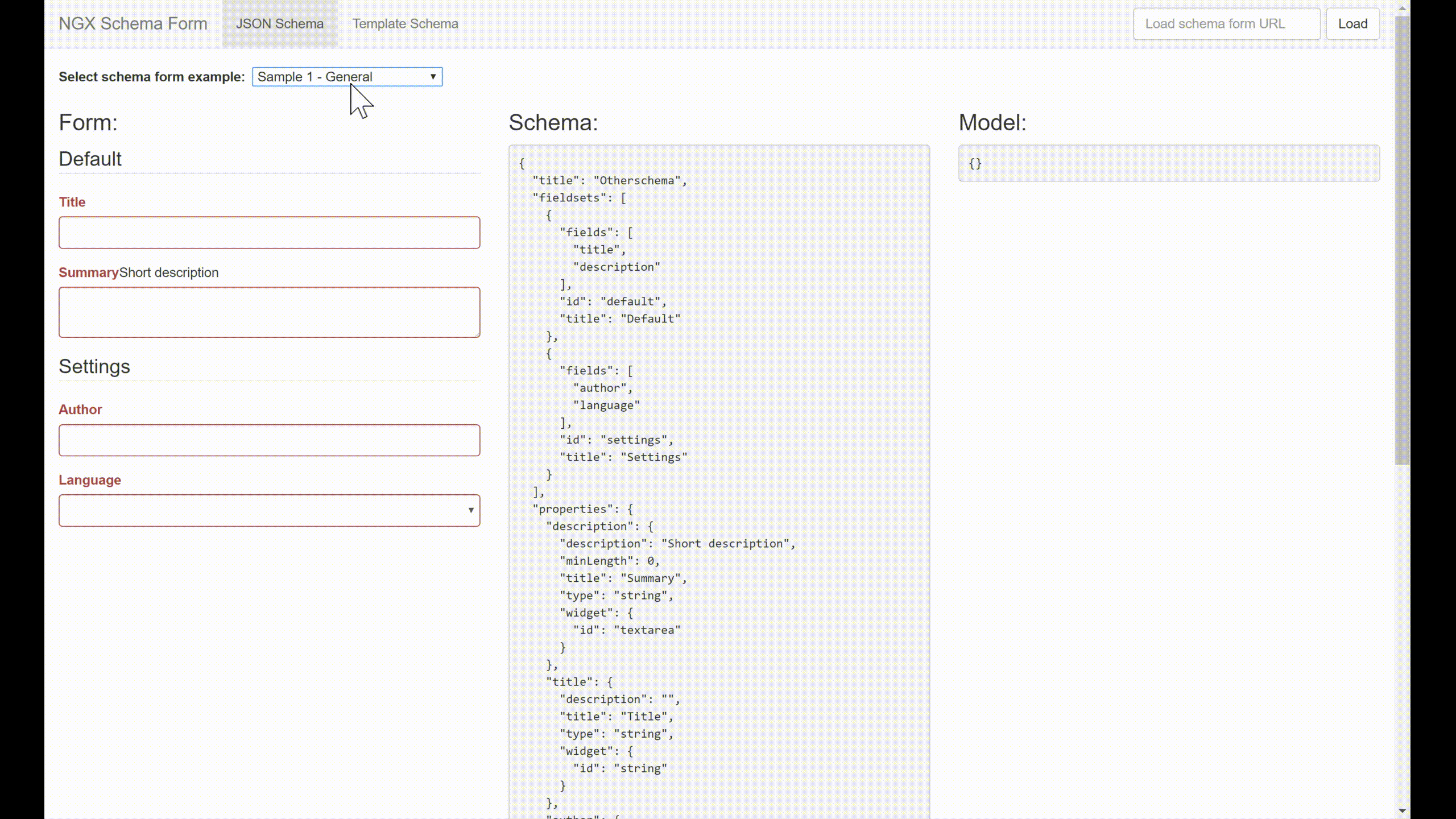Click inside the Summary description textarea
The width and height of the screenshot is (1456, 819).
pos(269,312)
